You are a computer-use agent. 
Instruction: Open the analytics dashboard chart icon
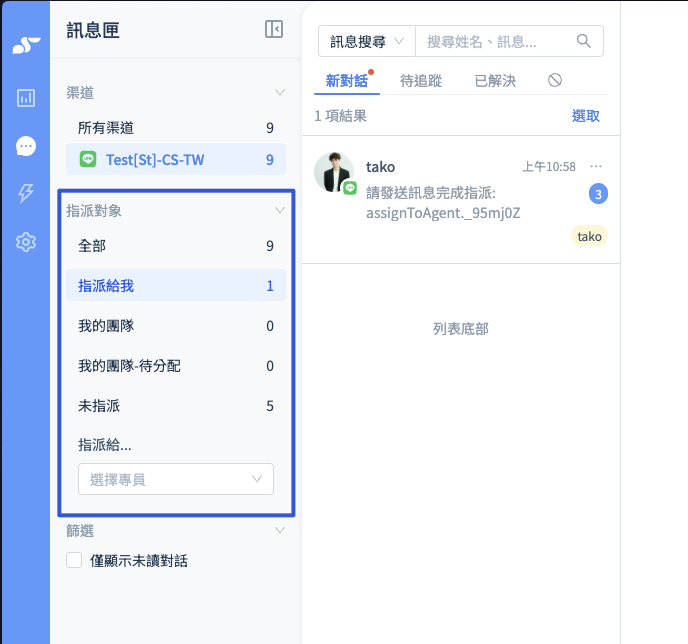(26, 98)
